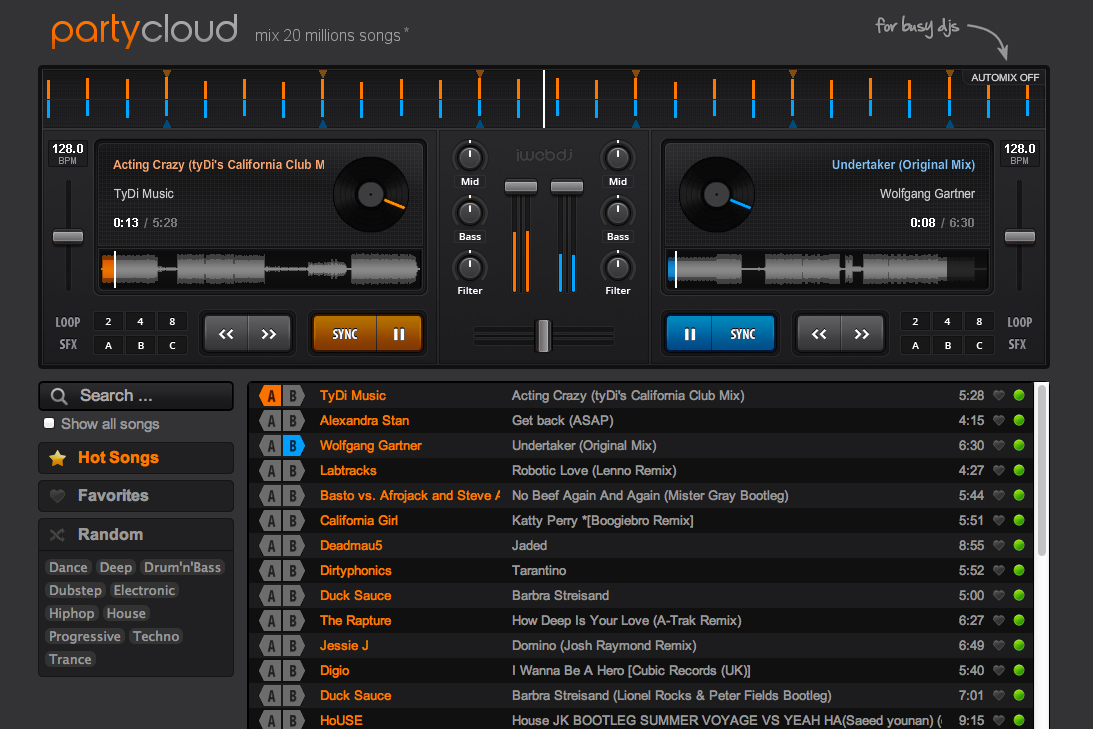The width and height of the screenshot is (1093, 729).
Task: Pause the right deck playback
Action: 689,334
